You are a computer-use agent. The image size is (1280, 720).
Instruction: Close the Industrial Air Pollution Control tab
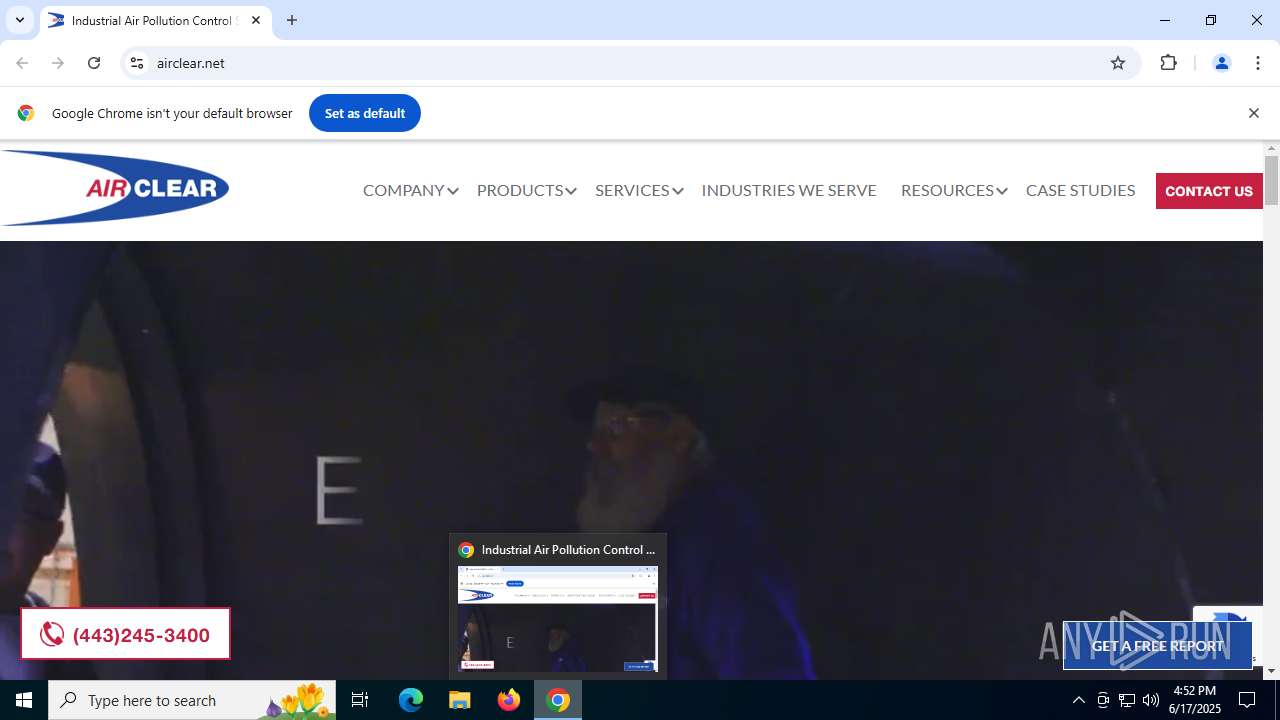tap(256, 20)
